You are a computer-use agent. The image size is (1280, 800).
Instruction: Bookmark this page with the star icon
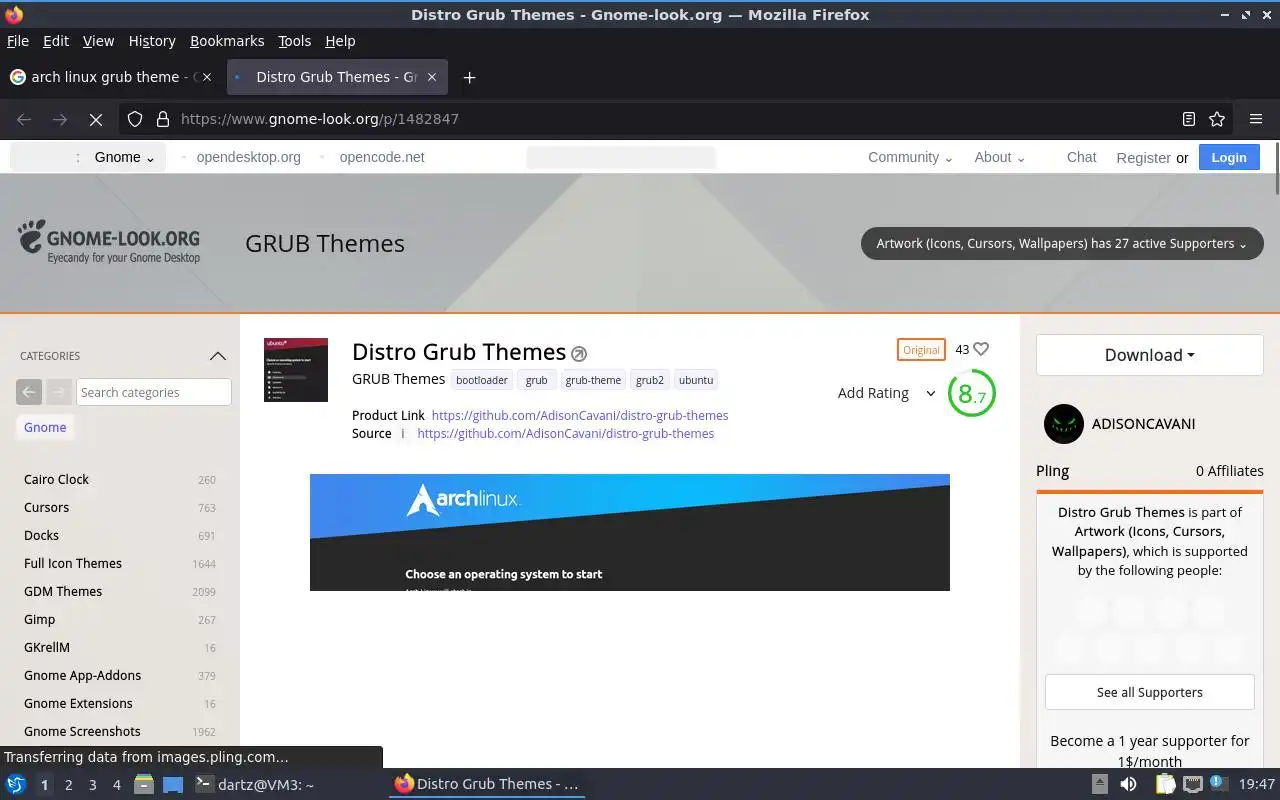[1217, 119]
